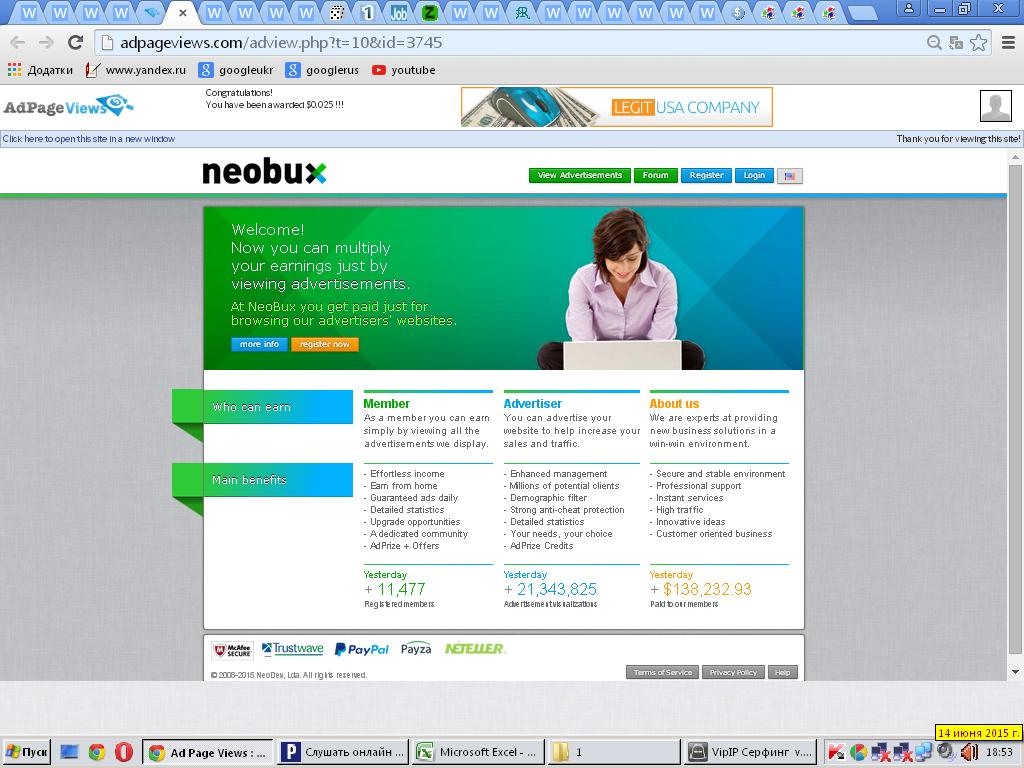Click the McAfee Secure badge
Viewport: 1024px width, 768px height.
click(233, 650)
